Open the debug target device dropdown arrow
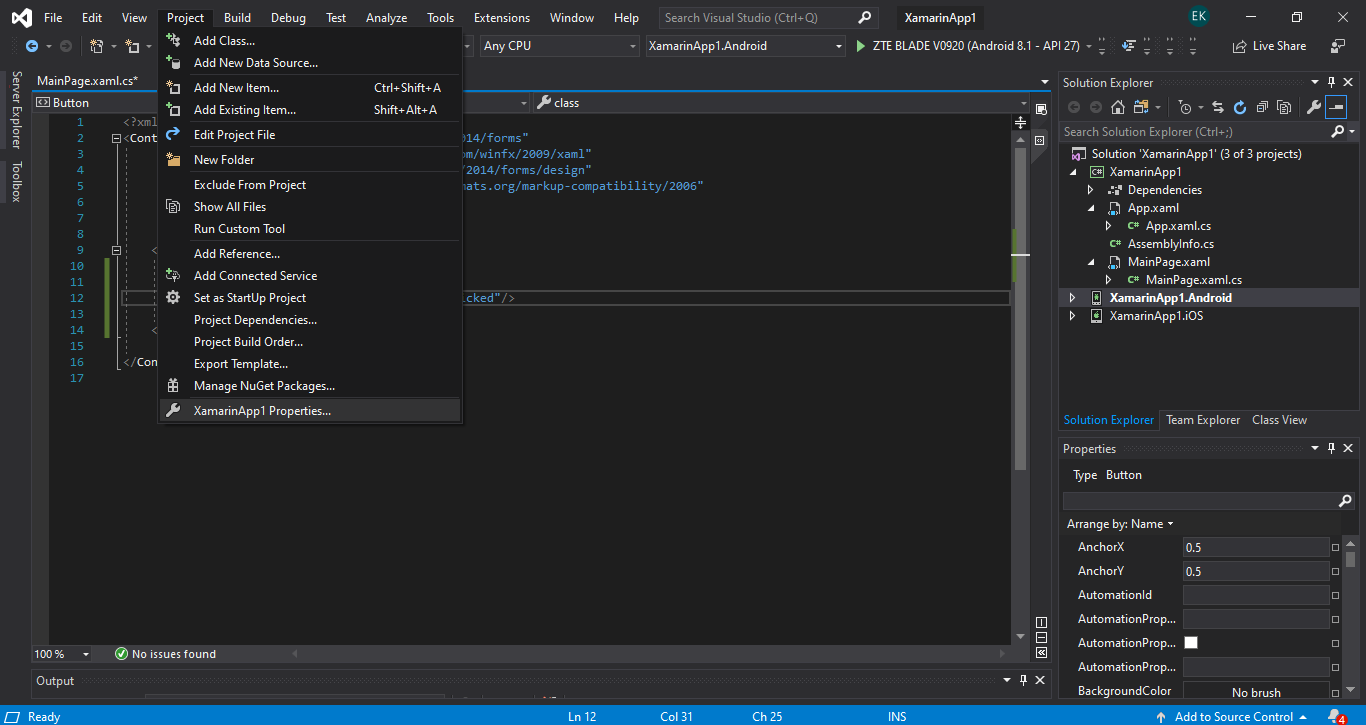This screenshot has height=725, width=1366. click(x=1088, y=46)
